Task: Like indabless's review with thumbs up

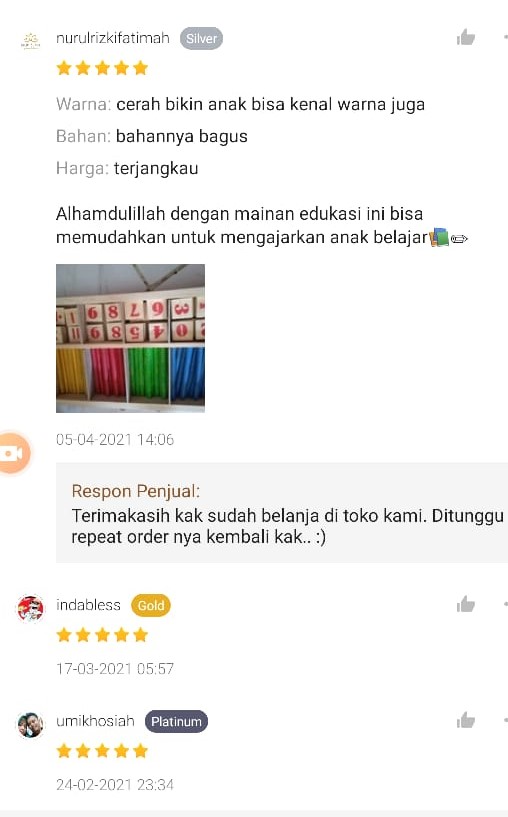Action: pos(466,604)
